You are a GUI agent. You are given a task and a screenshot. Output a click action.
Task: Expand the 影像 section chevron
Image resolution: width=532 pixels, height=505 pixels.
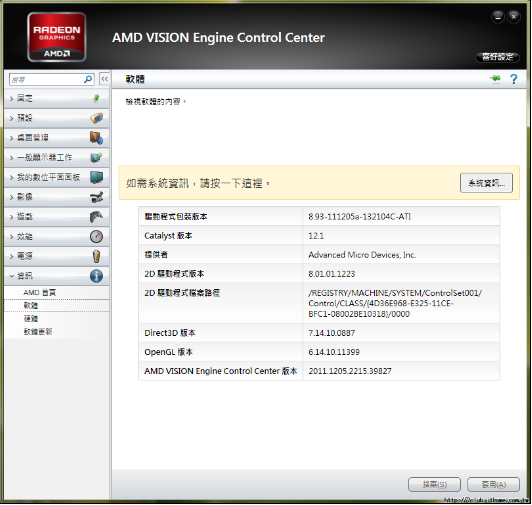[x=12, y=197]
